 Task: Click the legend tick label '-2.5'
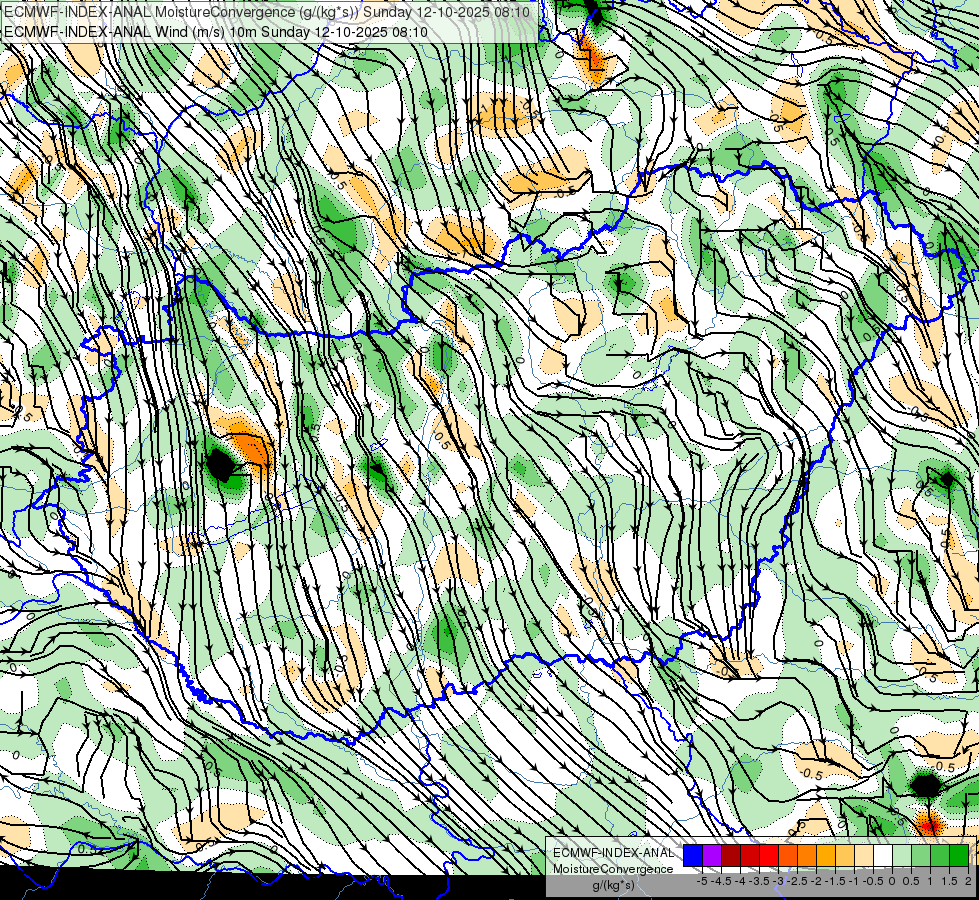(x=797, y=881)
